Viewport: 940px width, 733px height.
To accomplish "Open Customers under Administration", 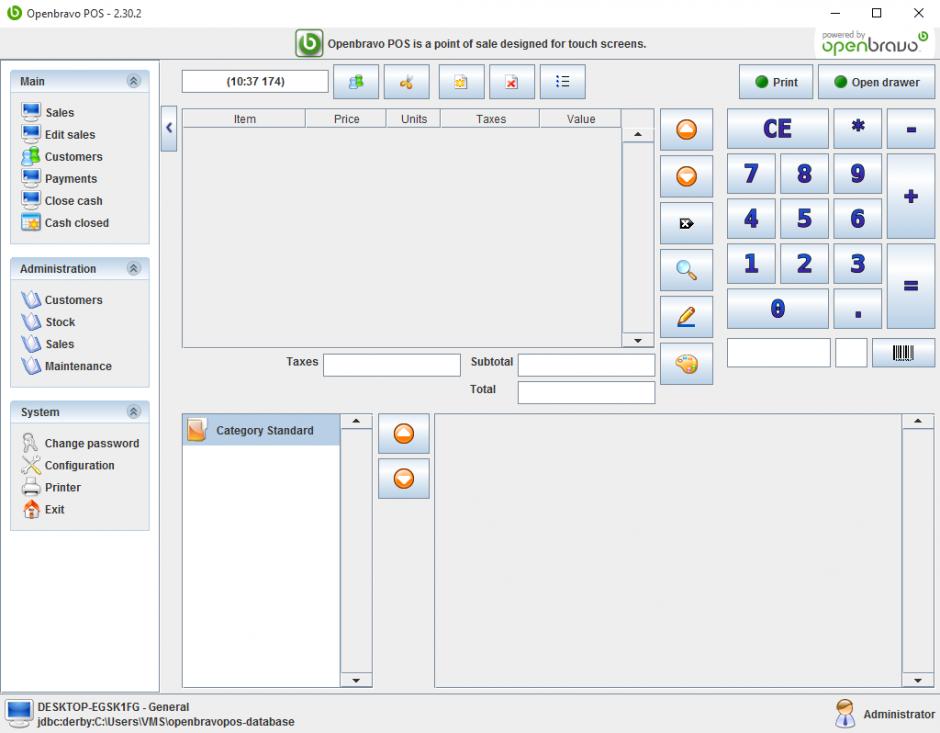I will [x=62, y=300].
